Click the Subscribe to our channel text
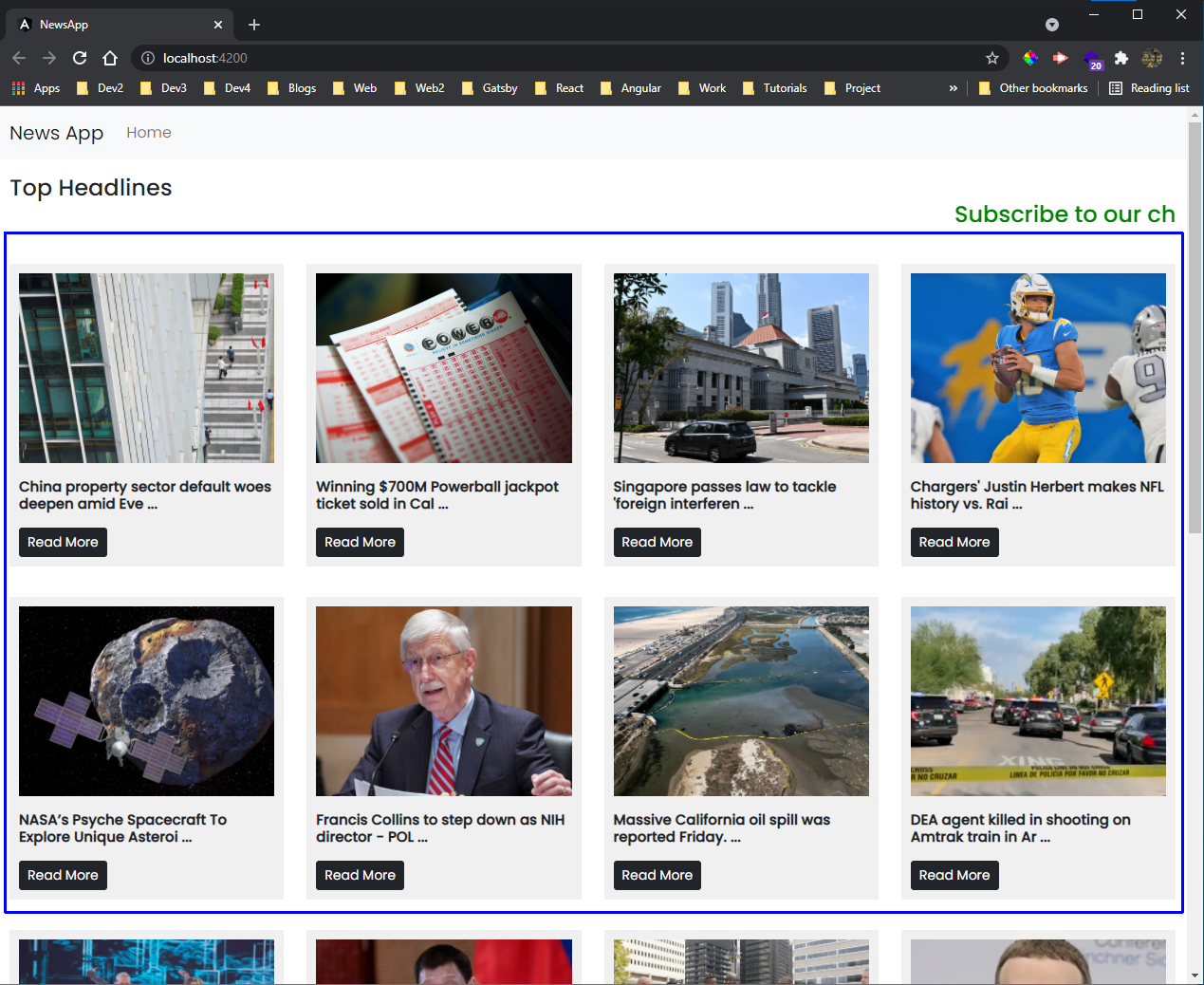The image size is (1204, 985). [1065, 214]
